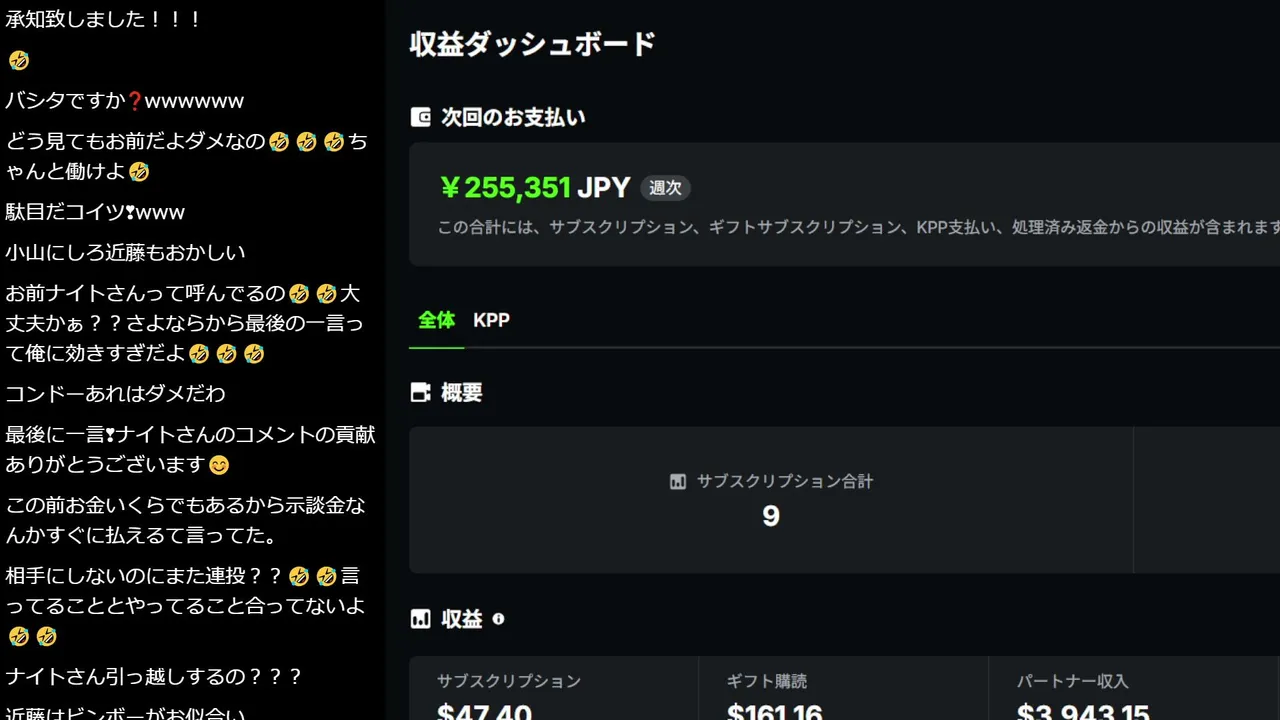Image resolution: width=1280 pixels, height=720 pixels.
Task: Click the wallet icon beside 次回のお支払い
Action: click(x=420, y=117)
